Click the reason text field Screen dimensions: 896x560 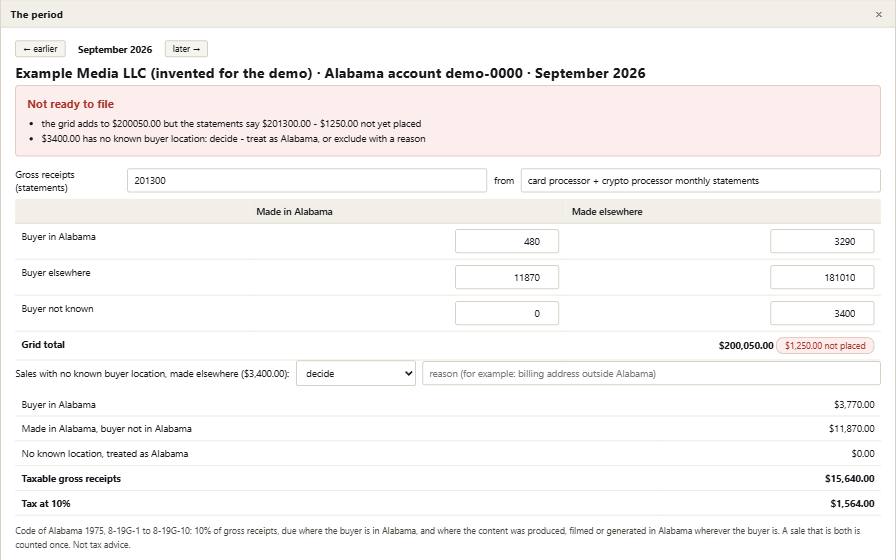point(651,374)
